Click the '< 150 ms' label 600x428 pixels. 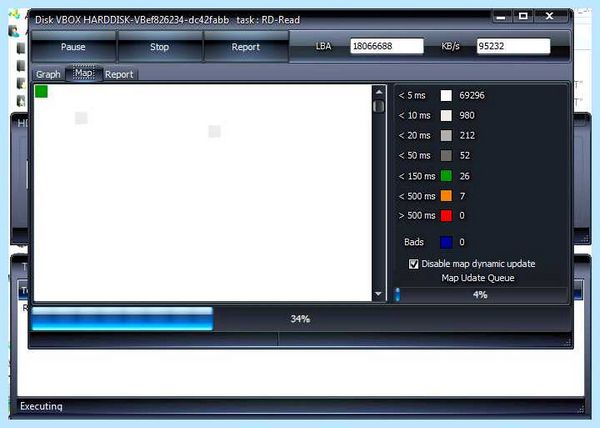click(417, 176)
